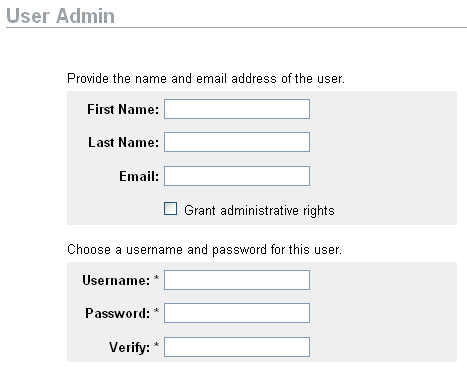Click the required asterisk beside Verify
The image size is (467, 371).
156,345
